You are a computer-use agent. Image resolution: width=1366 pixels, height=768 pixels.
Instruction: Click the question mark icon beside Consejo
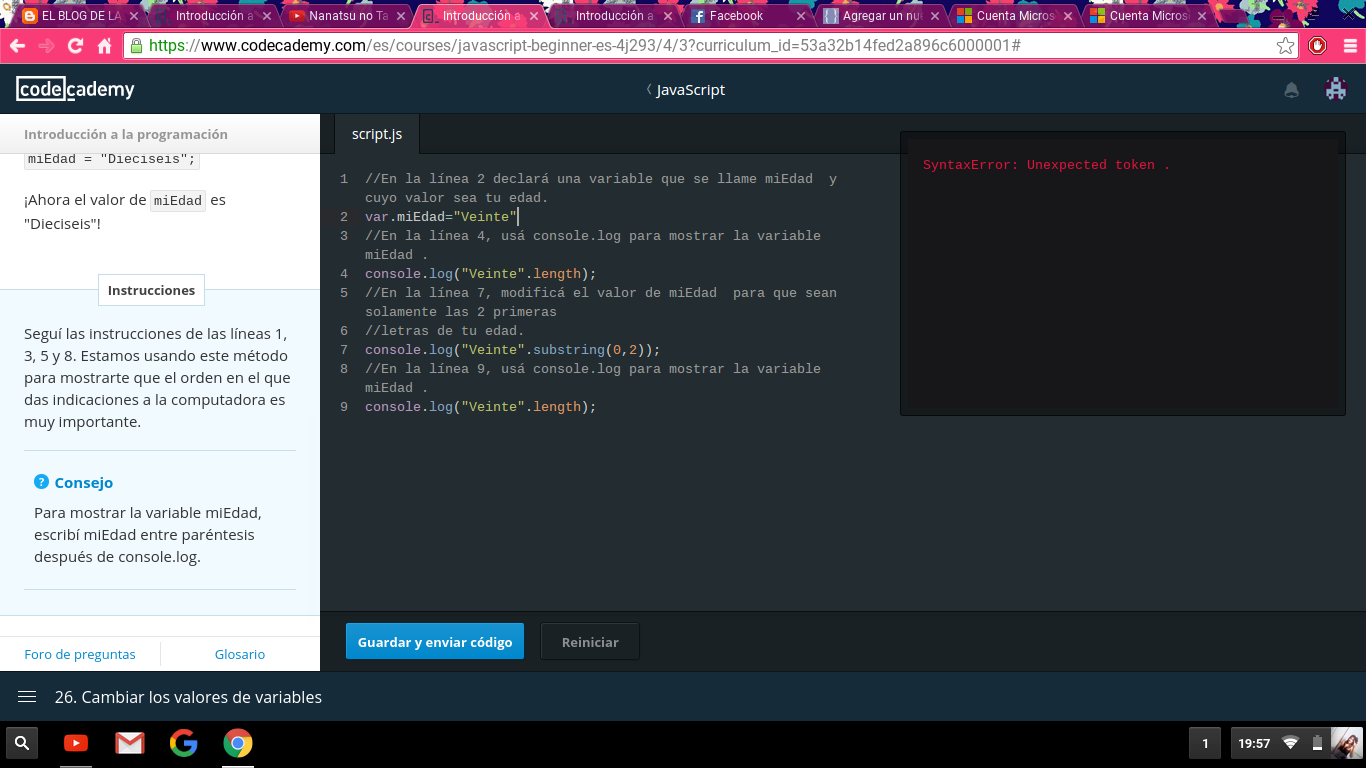click(x=41, y=482)
